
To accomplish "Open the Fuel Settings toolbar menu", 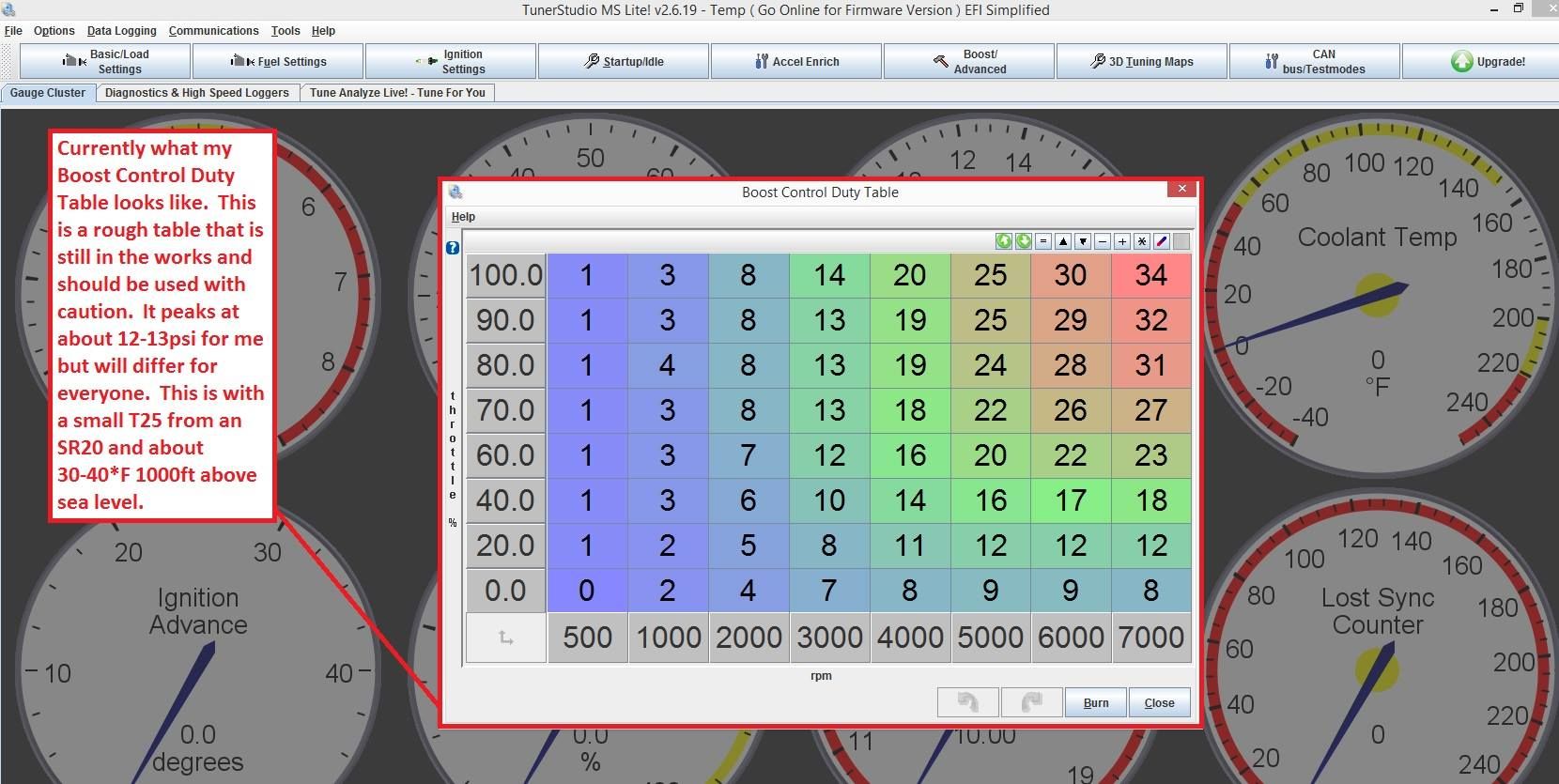I will click(278, 62).
